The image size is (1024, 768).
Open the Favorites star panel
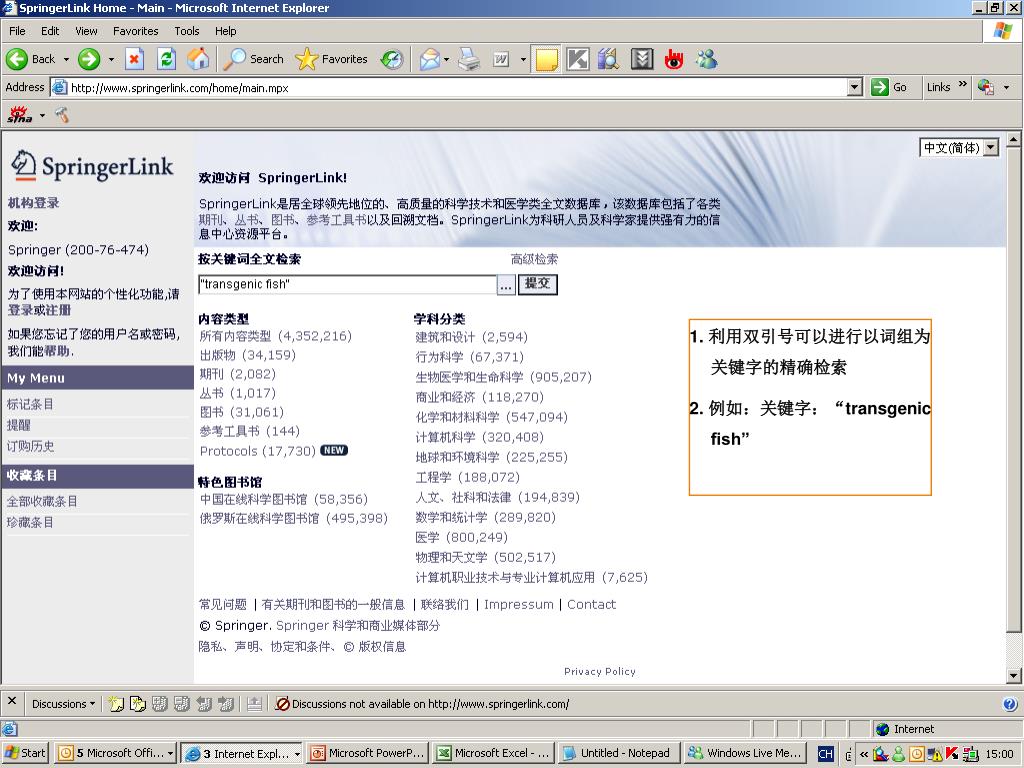tap(331, 59)
